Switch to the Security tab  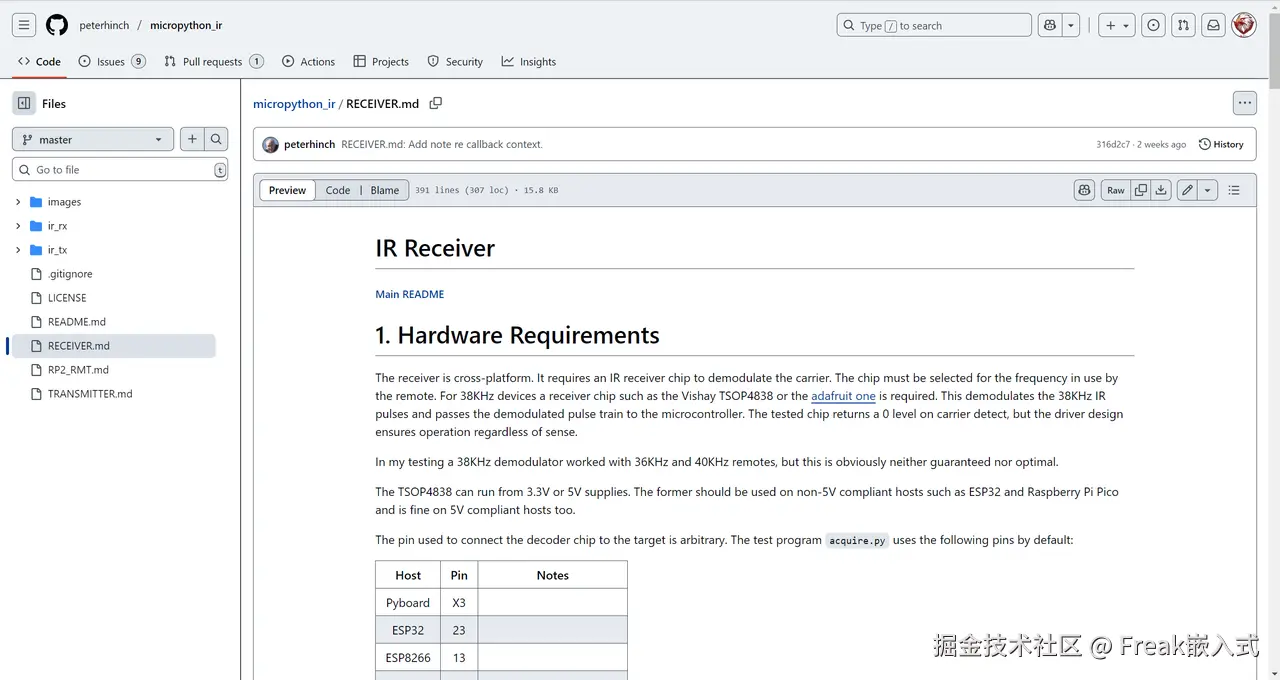455,61
